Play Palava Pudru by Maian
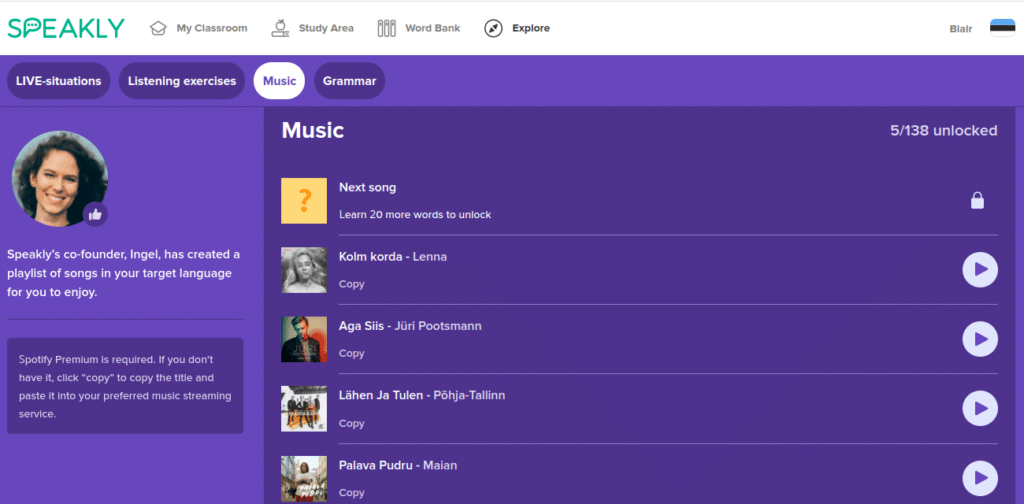This screenshot has height=504, width=1024. coord(979,477)
